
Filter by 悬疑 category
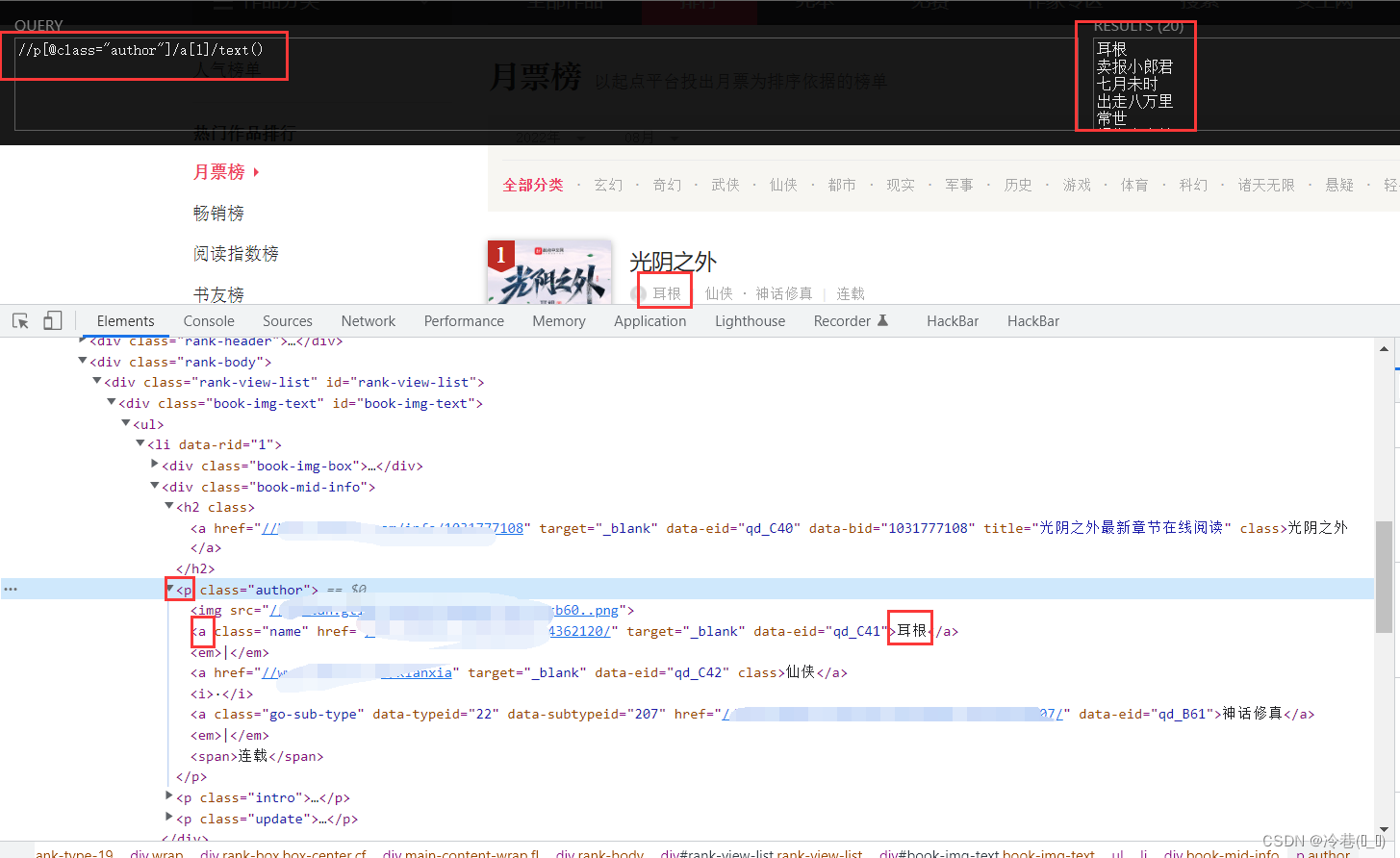click(1339, 185)
